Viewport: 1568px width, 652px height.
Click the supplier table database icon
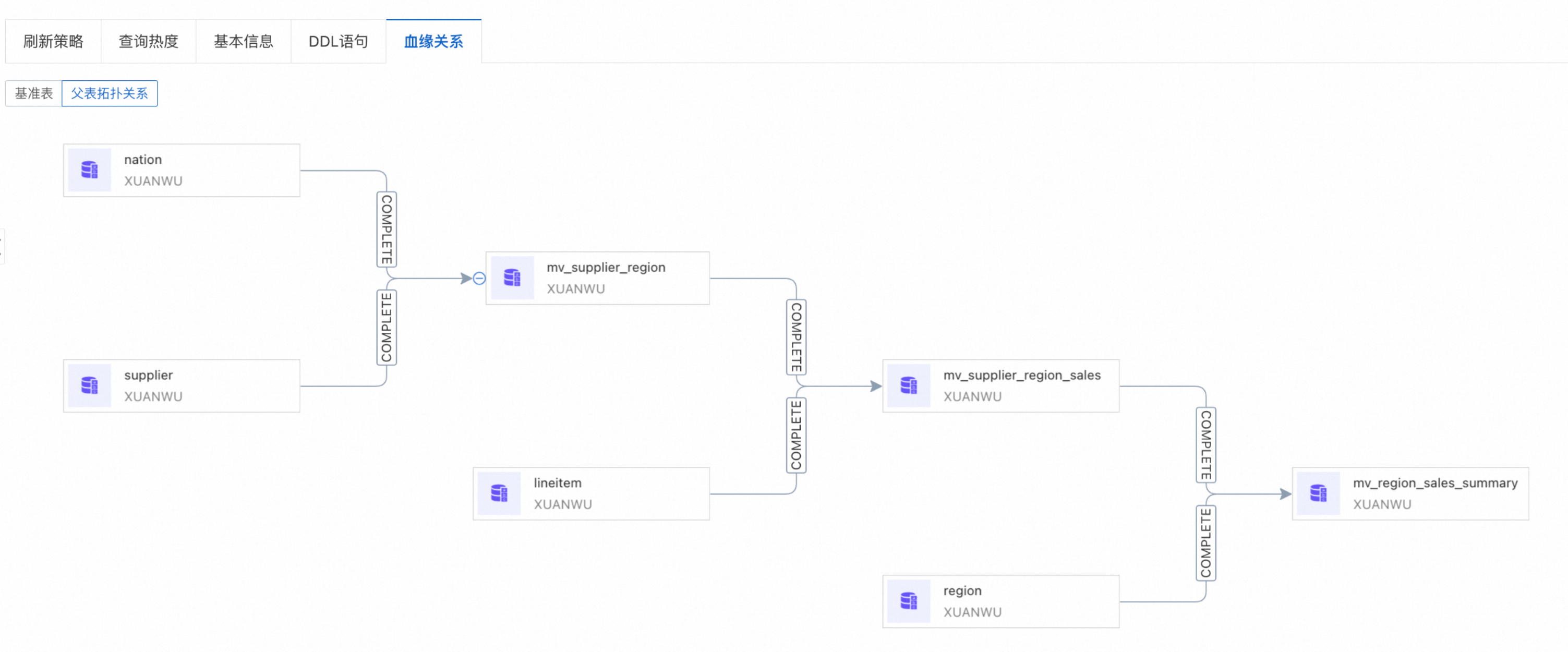point(90,385)
